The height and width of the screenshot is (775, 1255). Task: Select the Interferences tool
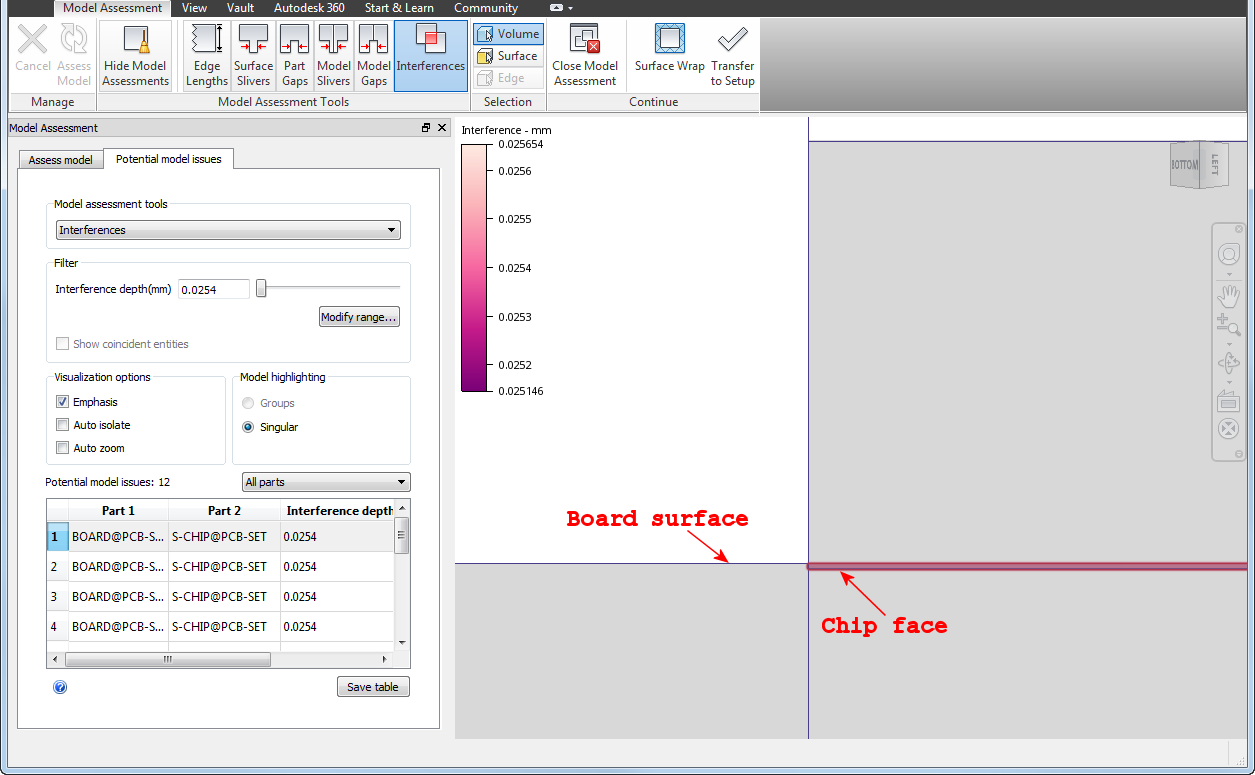pos(431,55)
